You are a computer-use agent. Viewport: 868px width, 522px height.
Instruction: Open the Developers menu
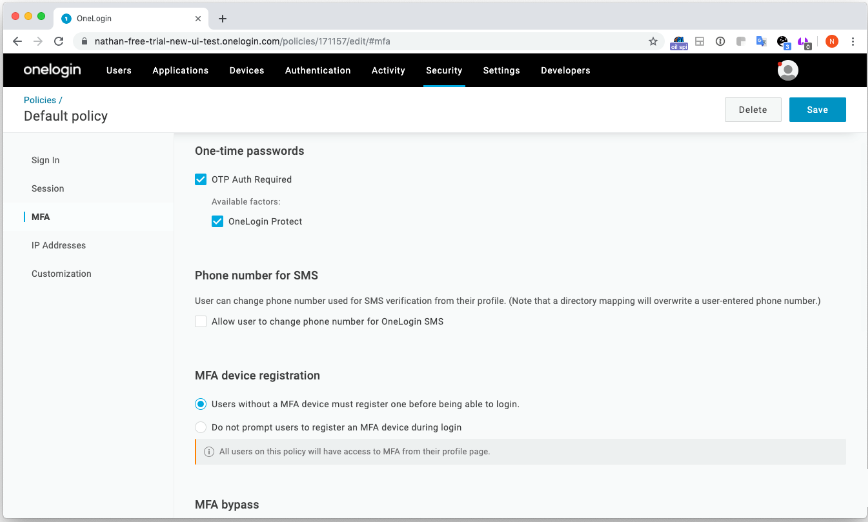point(565,70)
